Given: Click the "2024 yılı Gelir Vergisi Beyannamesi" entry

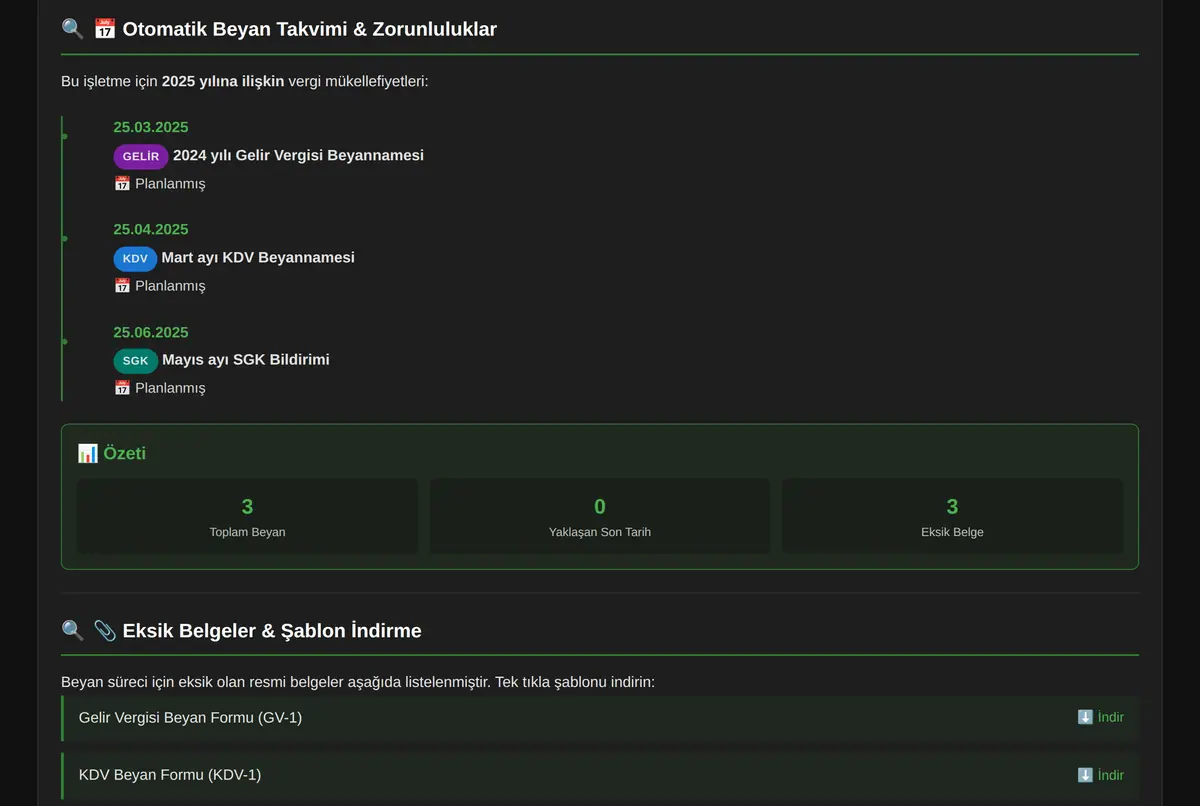Looking at the screenshot, I should click(x=298, y=156).
